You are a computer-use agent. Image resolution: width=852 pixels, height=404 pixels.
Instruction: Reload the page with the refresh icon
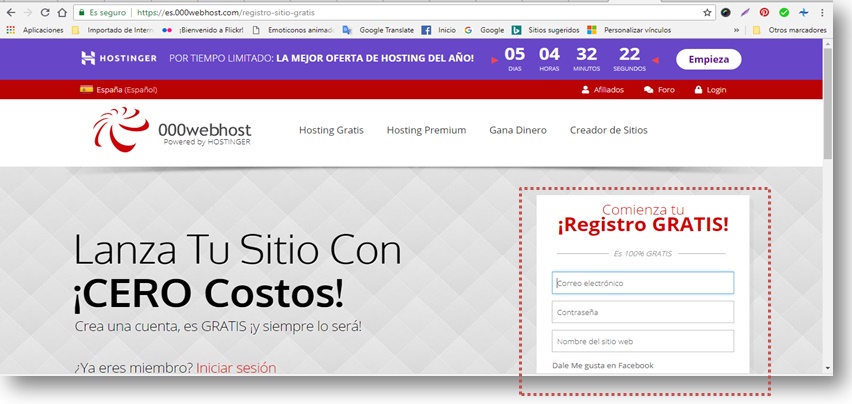tap(45, 12)
